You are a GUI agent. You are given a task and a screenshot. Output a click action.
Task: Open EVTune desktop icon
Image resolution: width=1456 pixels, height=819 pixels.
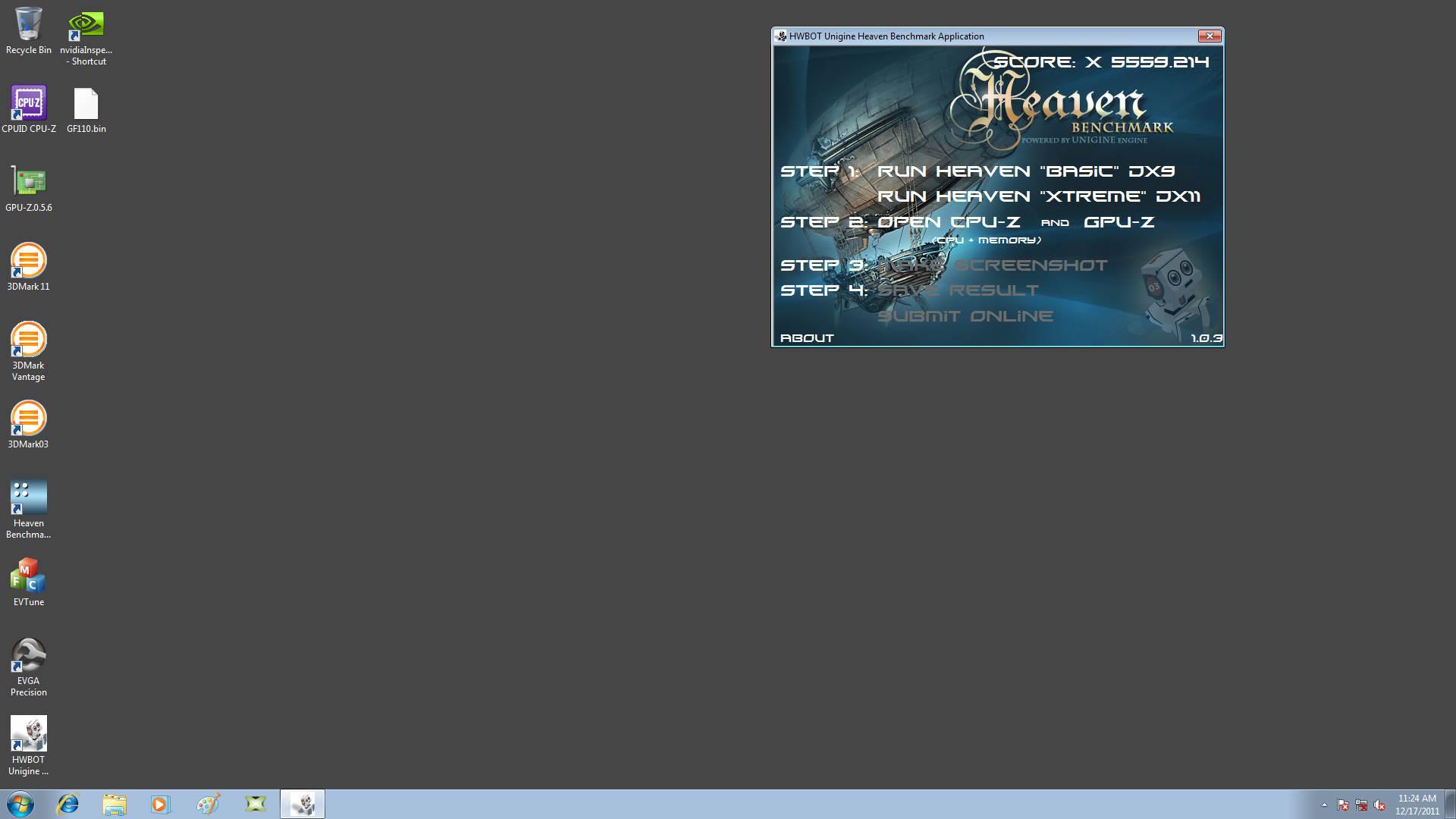tap(29, 582)
